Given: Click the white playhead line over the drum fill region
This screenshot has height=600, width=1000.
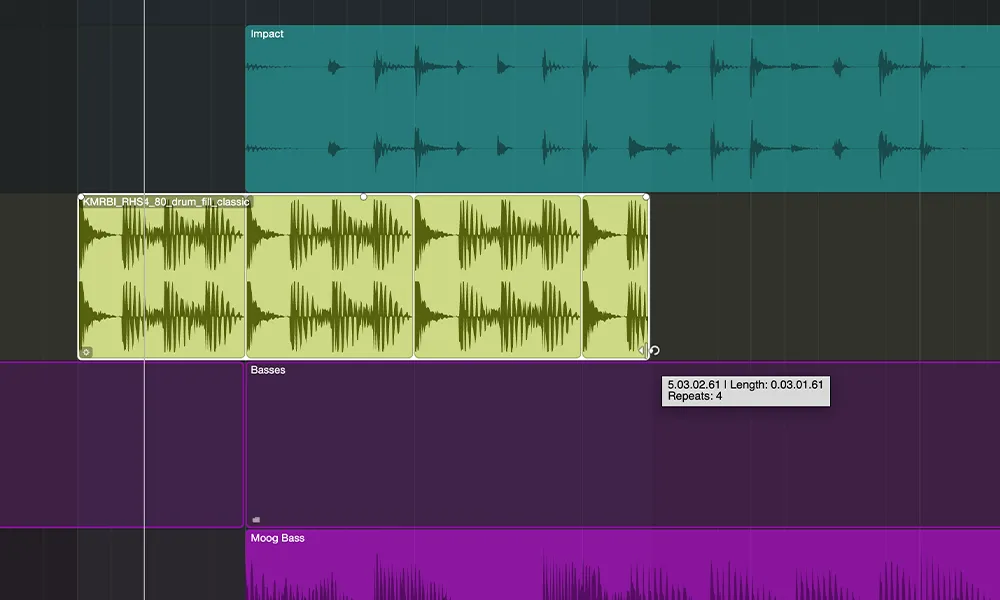Looking at the screenshot, I should tap(144, 277).
